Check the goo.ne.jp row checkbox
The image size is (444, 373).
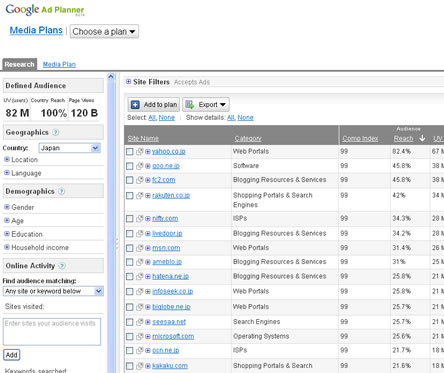(130, 166)
